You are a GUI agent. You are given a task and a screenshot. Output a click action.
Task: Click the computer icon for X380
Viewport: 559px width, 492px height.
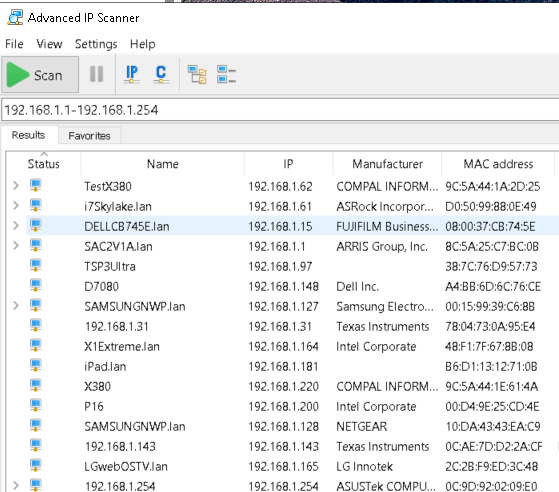click(x=36, y=385)
